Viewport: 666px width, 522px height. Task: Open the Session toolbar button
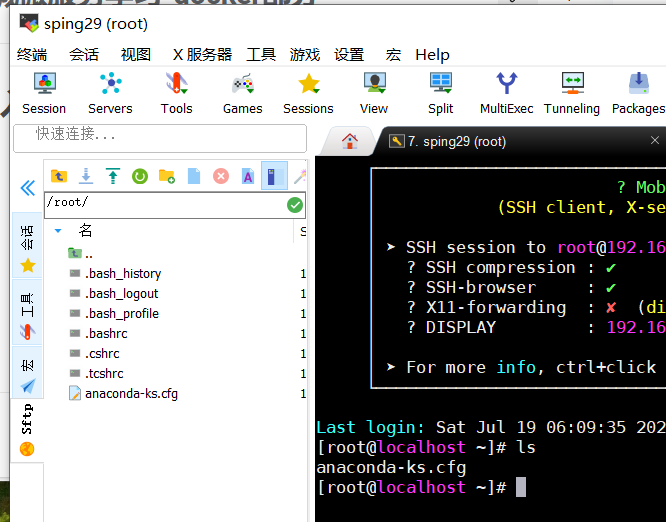(44, 94)
